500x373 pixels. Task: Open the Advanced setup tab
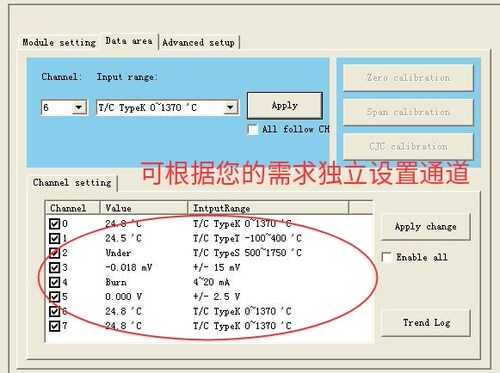199,43
